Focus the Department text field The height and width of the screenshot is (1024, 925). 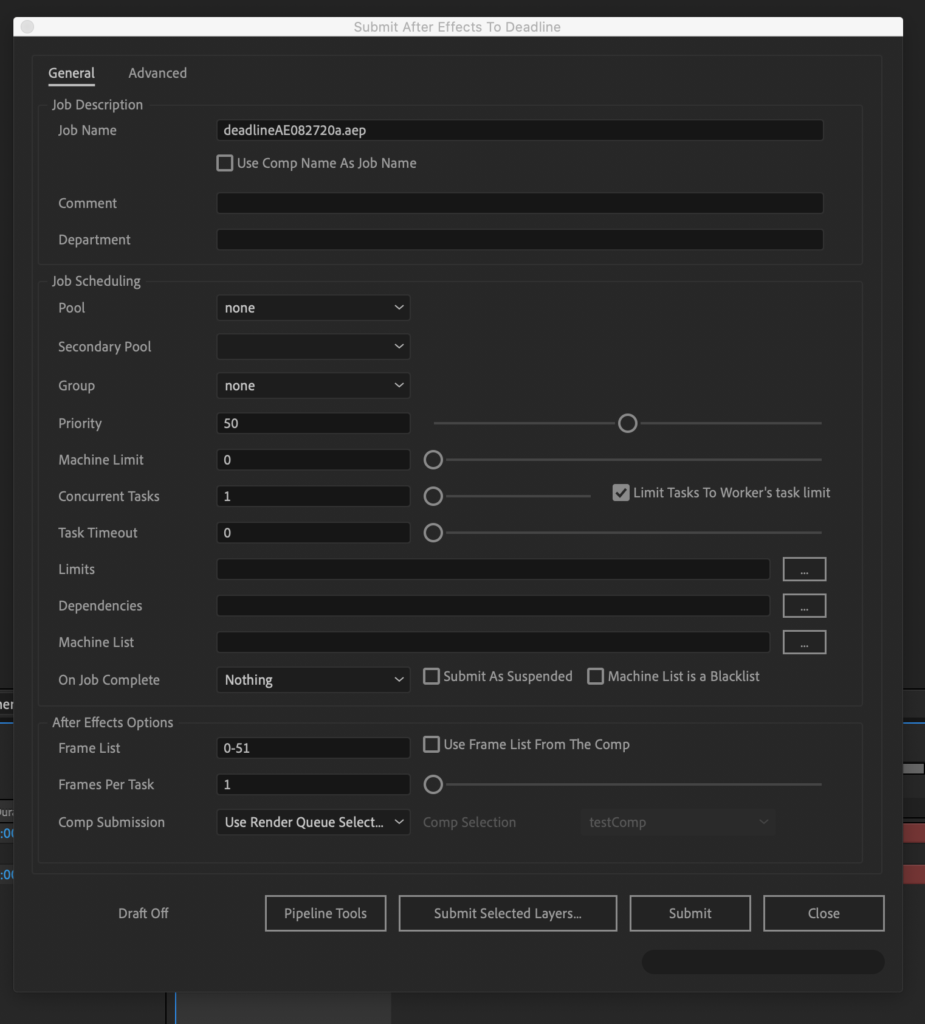click(x=520, y=240)
